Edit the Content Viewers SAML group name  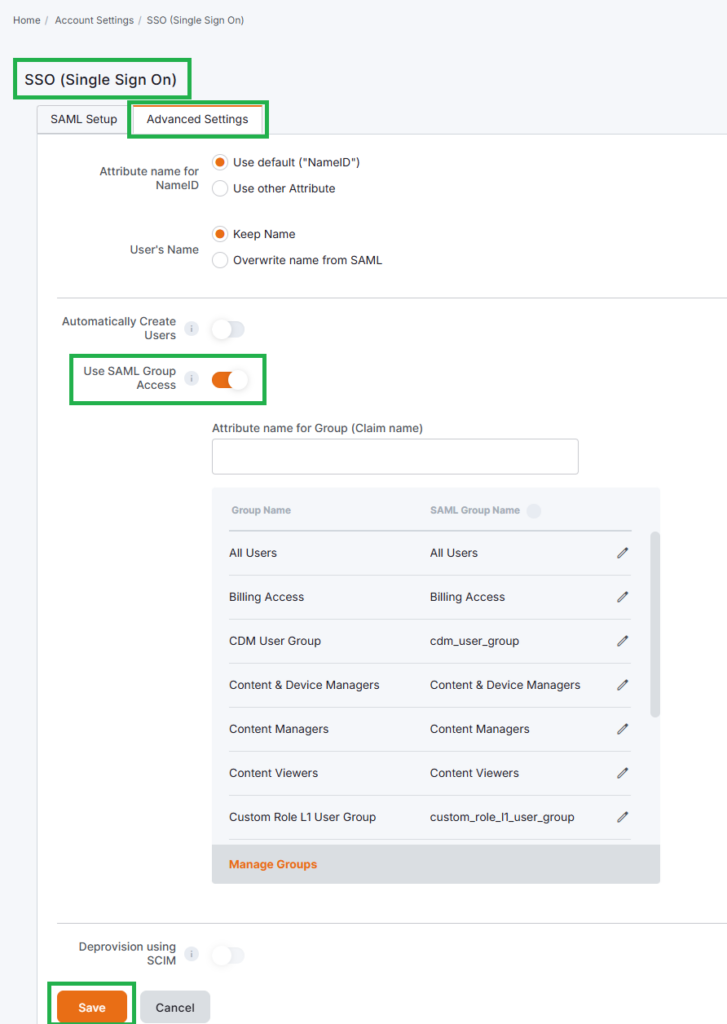click(x=622, y=773)
